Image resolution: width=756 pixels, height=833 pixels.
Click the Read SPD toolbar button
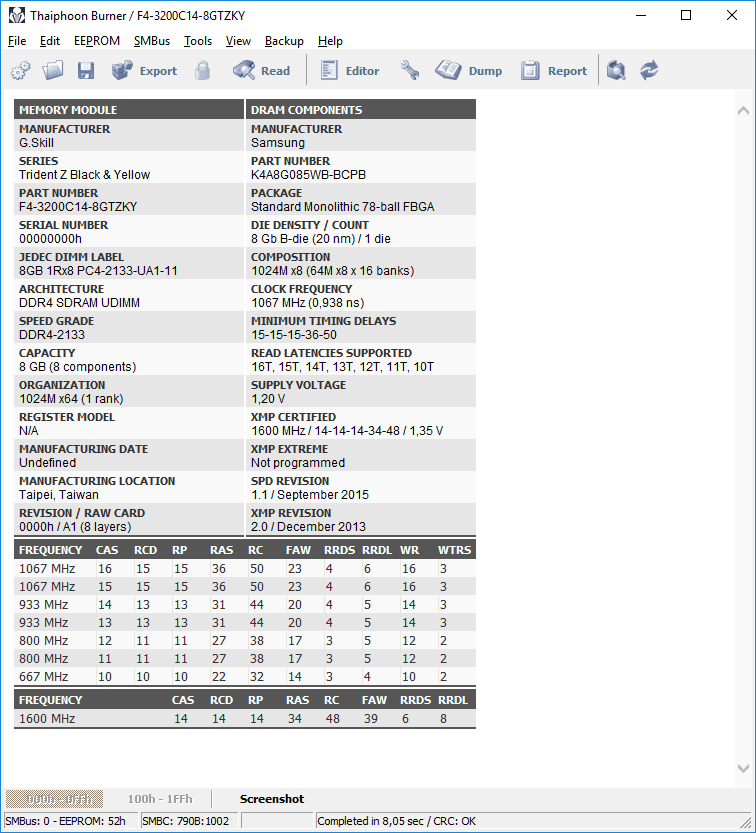pos(261,70)
